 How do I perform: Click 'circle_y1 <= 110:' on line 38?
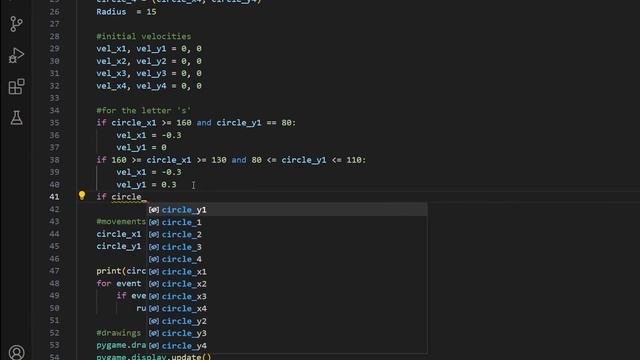(x=324, y=160)
